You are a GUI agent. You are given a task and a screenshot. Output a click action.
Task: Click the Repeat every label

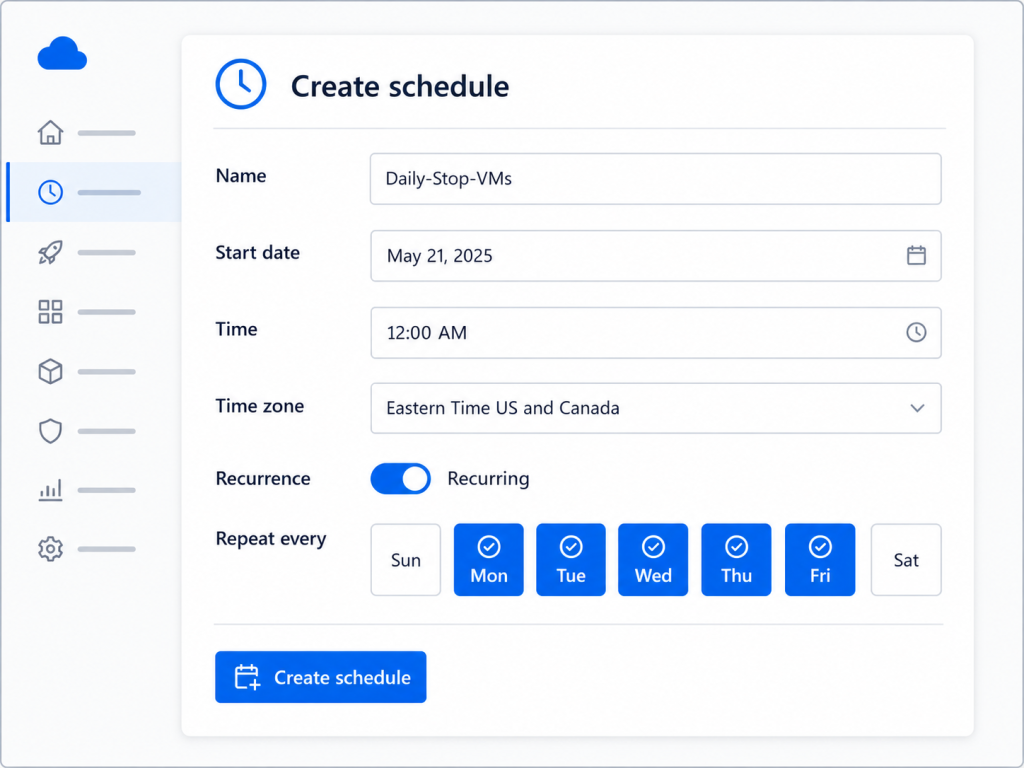[x=271, y=539]
